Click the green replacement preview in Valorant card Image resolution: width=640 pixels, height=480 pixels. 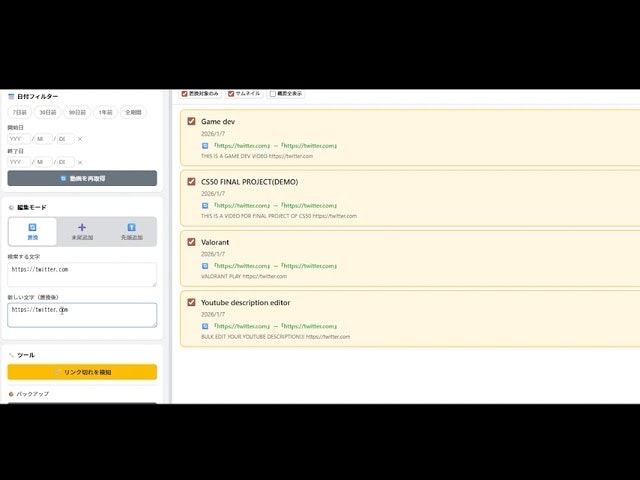pyautogui.click(x=276, y=266)
